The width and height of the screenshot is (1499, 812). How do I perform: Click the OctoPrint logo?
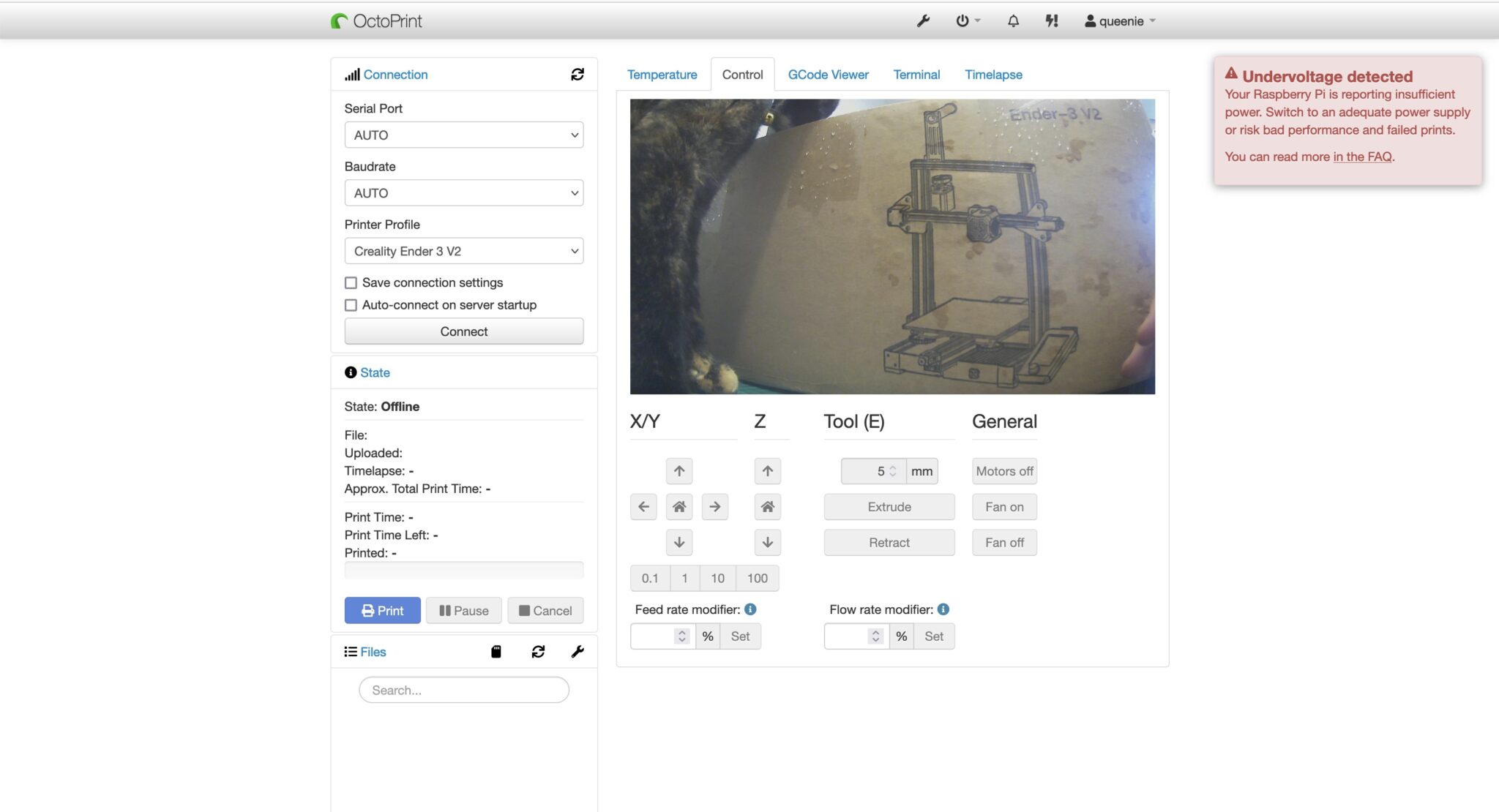pyautogui.click(x=376, y=21)
